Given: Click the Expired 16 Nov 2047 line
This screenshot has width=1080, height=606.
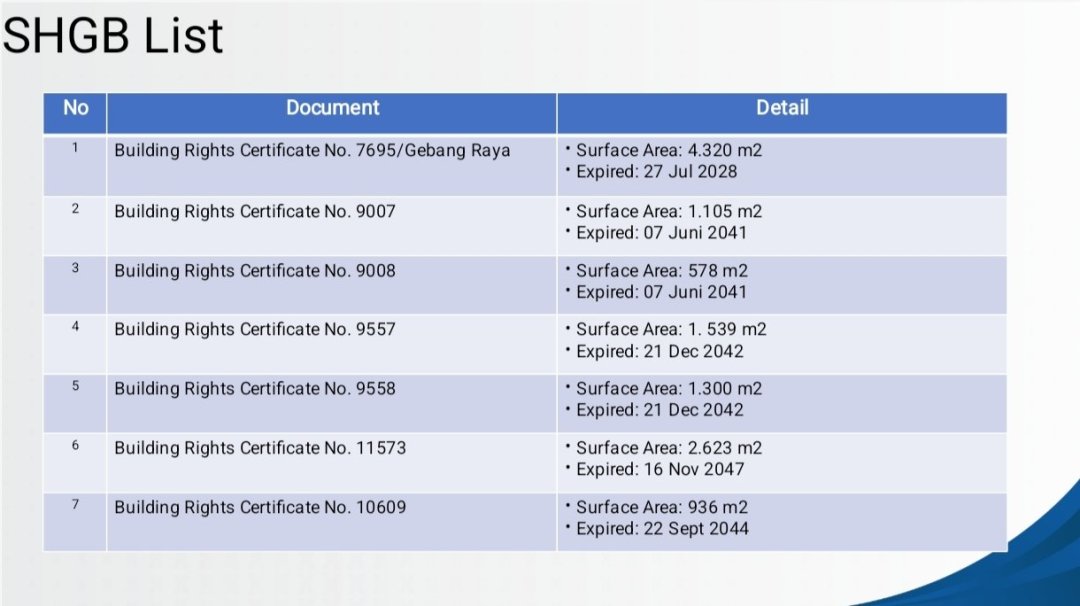Looking at the screenshot, I should 660,469.
